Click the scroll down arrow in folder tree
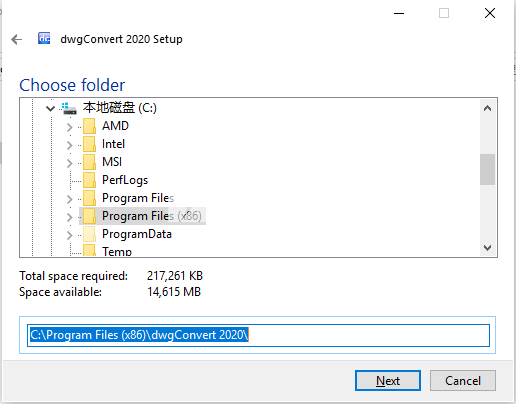This screenshot has height=404, width=516. pyautogui.click(x=487, y=248)
